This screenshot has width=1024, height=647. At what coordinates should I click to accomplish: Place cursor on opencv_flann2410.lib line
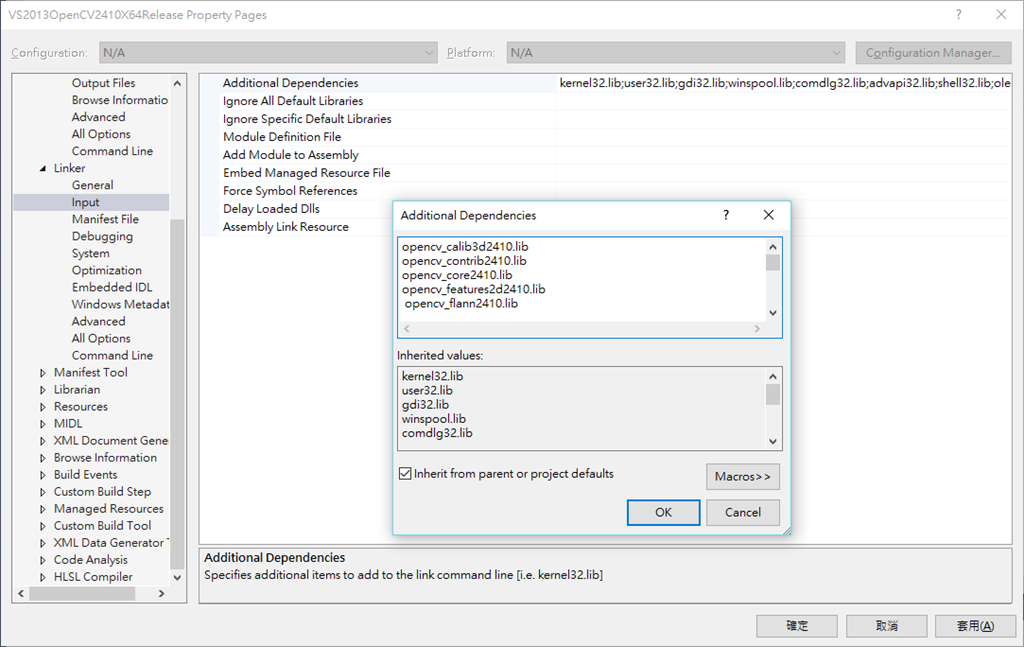tap(461, 304)
